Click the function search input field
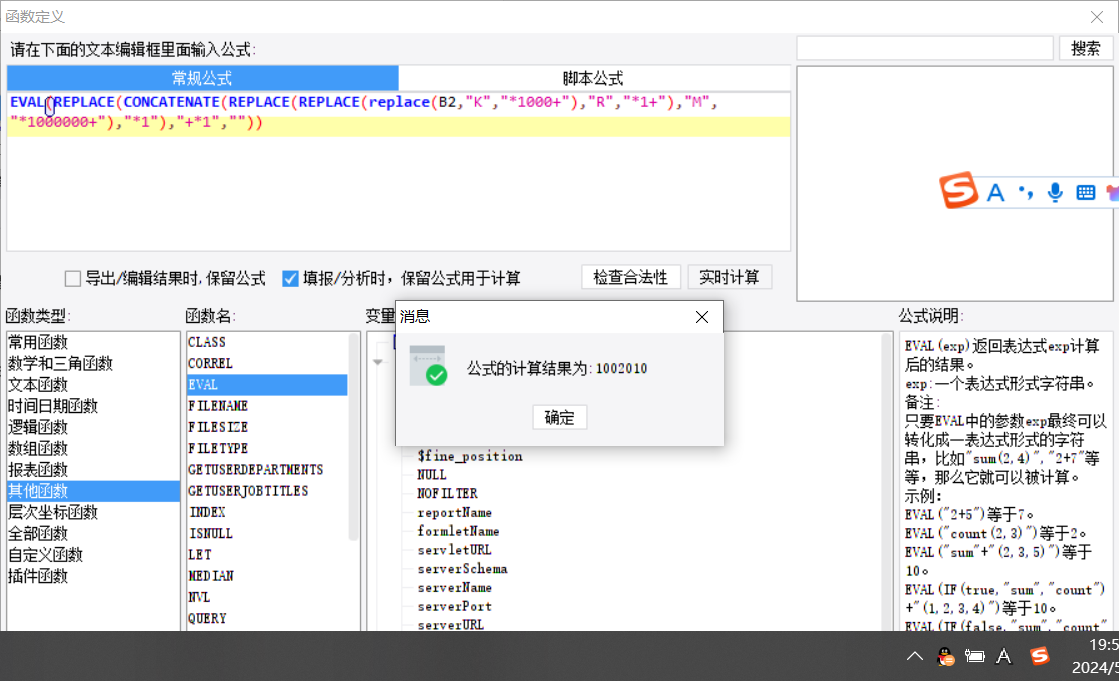 [x=925, y=49]
